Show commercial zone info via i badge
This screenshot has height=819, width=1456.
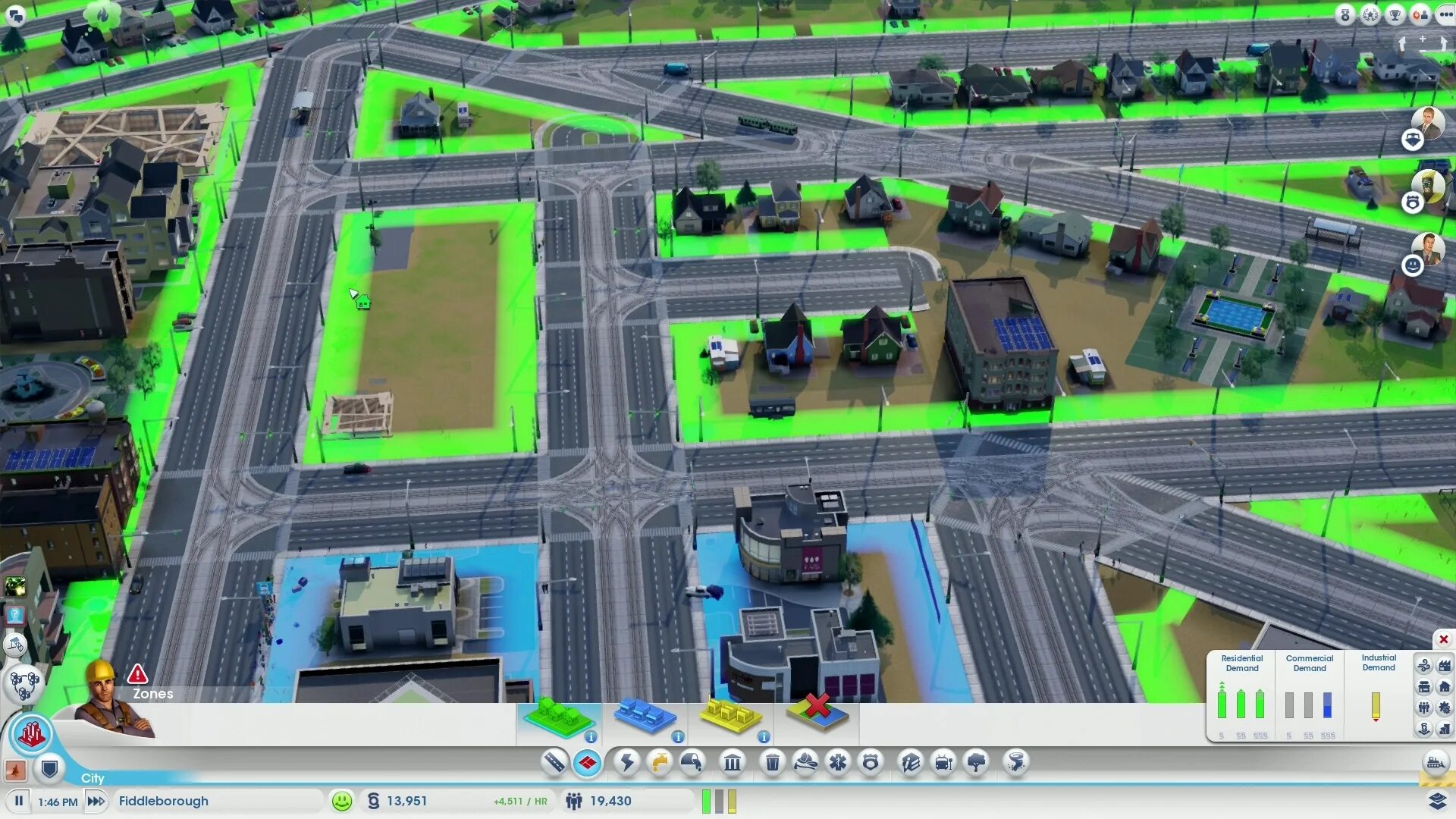coord(678,736)
